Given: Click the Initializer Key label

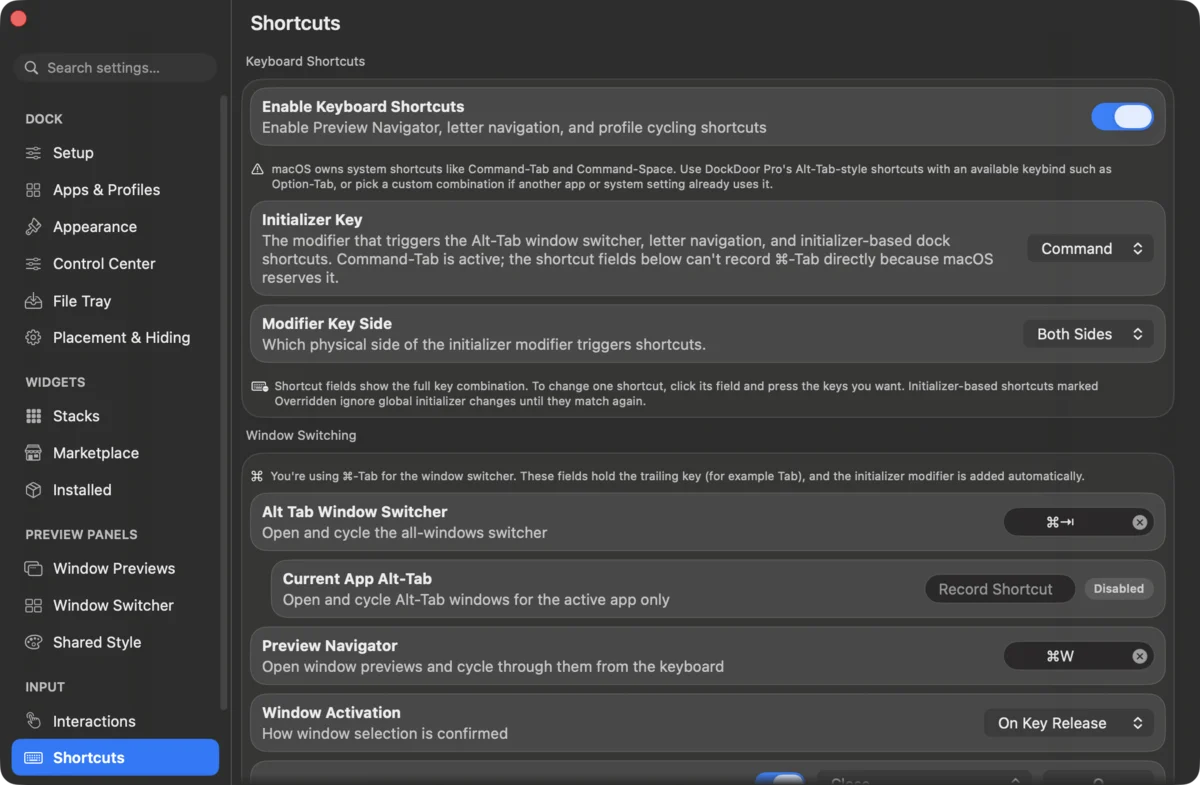Looking at the screenshot, I should [x=312, y=220].
